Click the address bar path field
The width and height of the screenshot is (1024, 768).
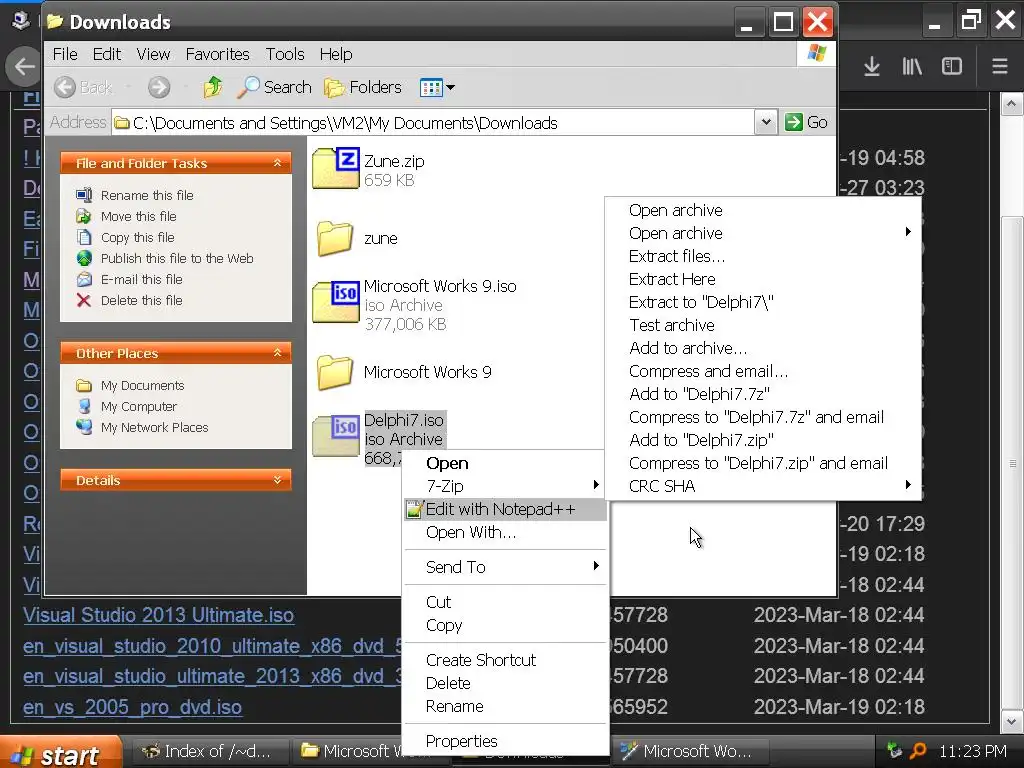click(x=433, y=123)
